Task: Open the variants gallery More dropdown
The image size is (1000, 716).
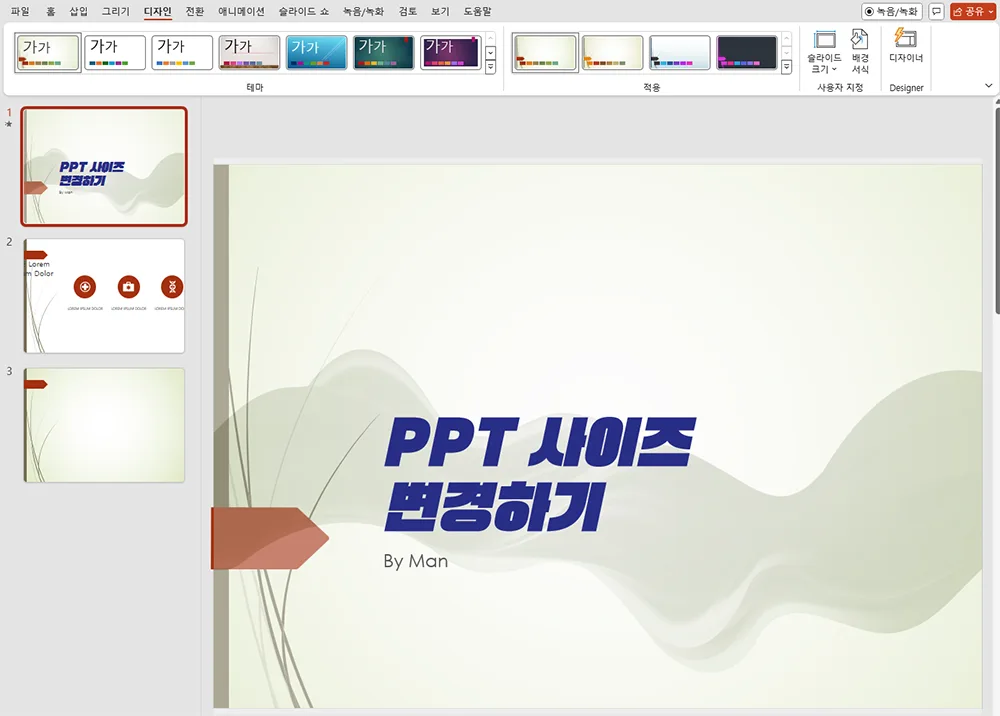Action: [x=787, y=67]
